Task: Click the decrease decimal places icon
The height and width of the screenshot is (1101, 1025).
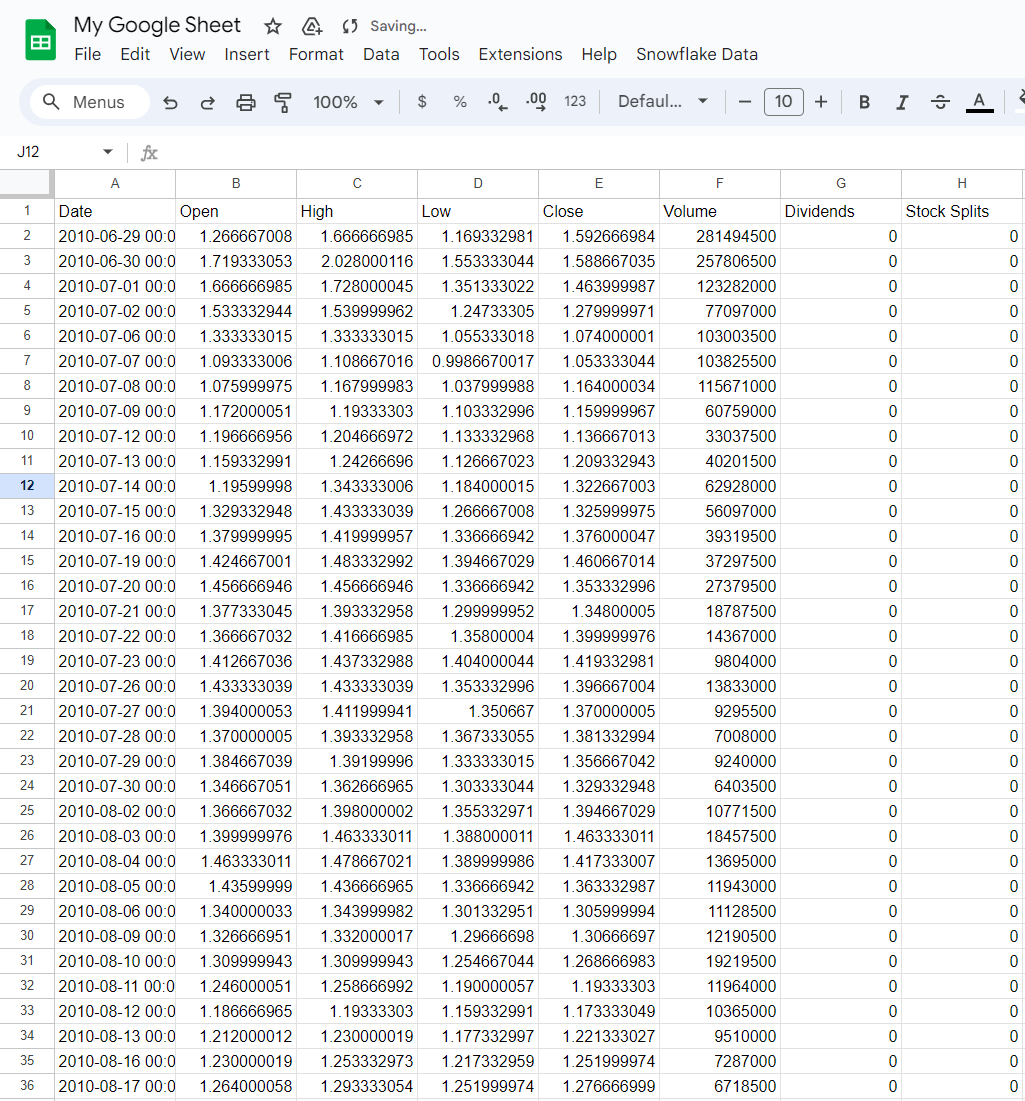Action: coord(497,102)
